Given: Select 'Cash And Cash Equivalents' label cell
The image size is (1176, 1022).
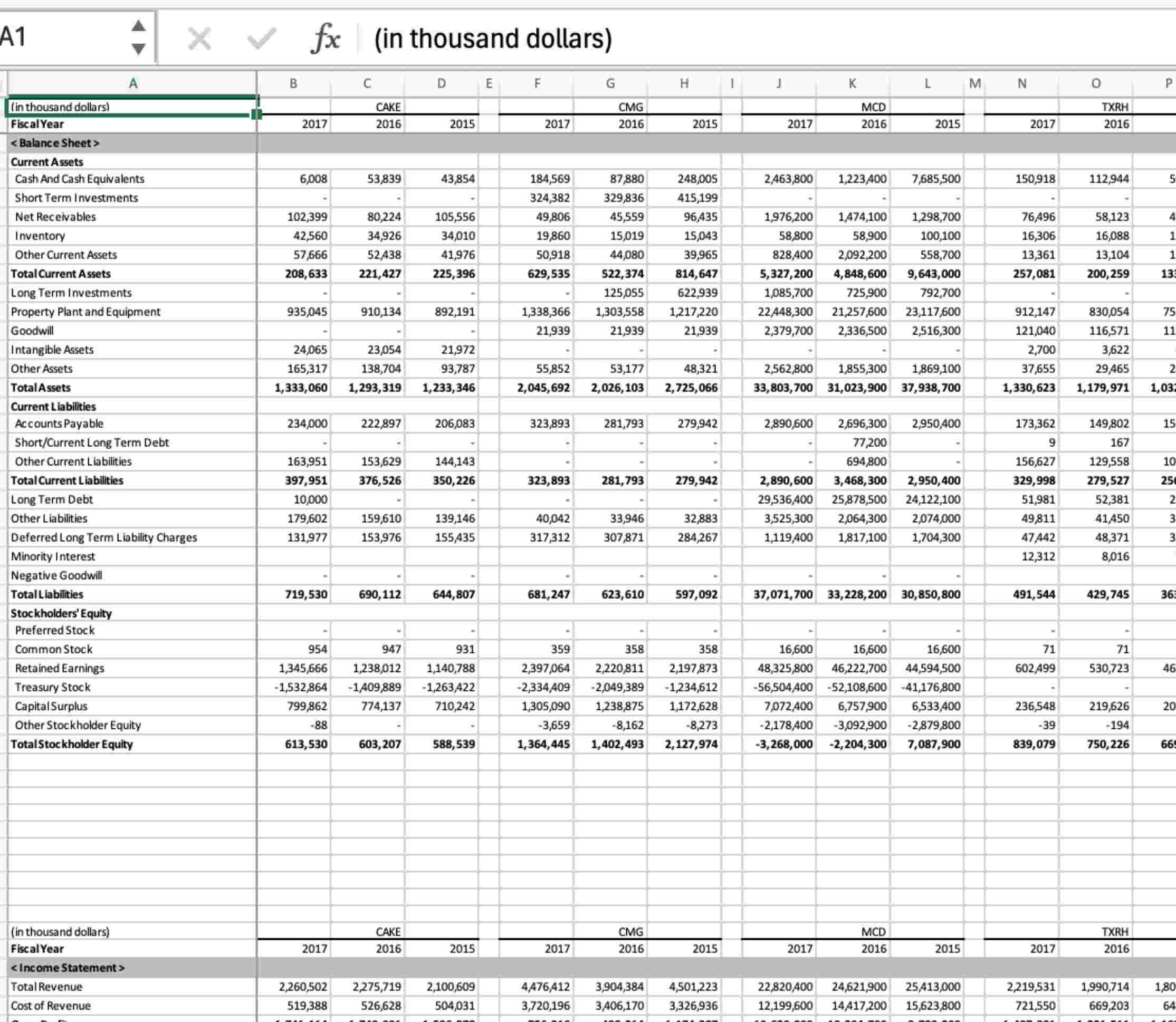Looking at the screenshot, I should click(x=132, y=179).
